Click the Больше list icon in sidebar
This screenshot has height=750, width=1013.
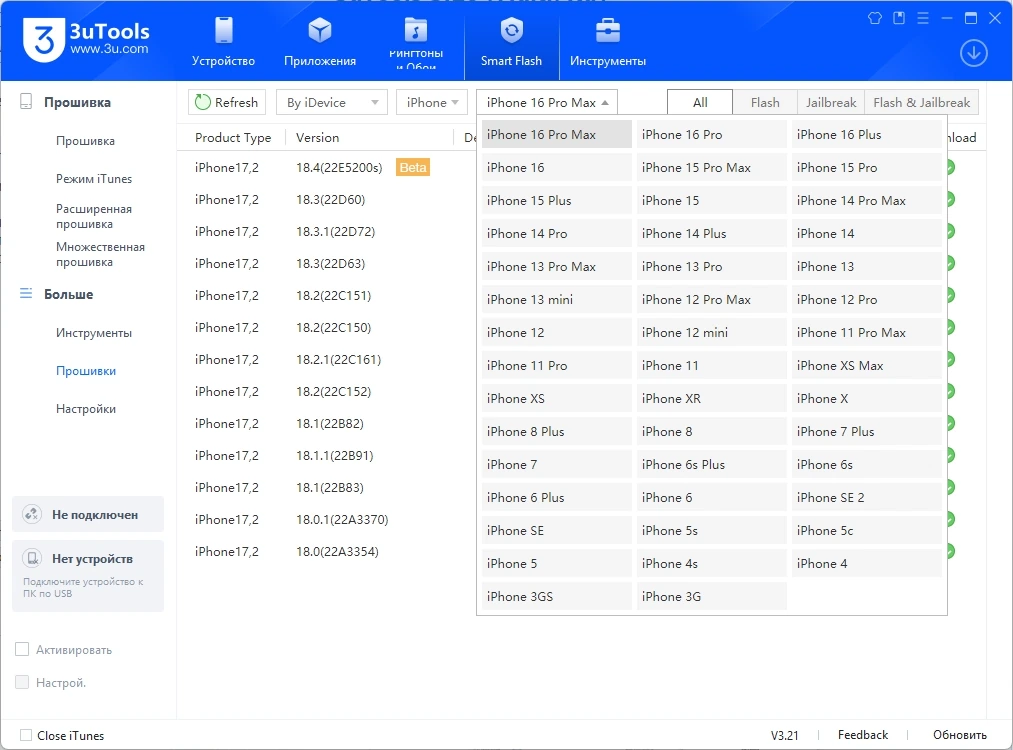pos(26,293)
